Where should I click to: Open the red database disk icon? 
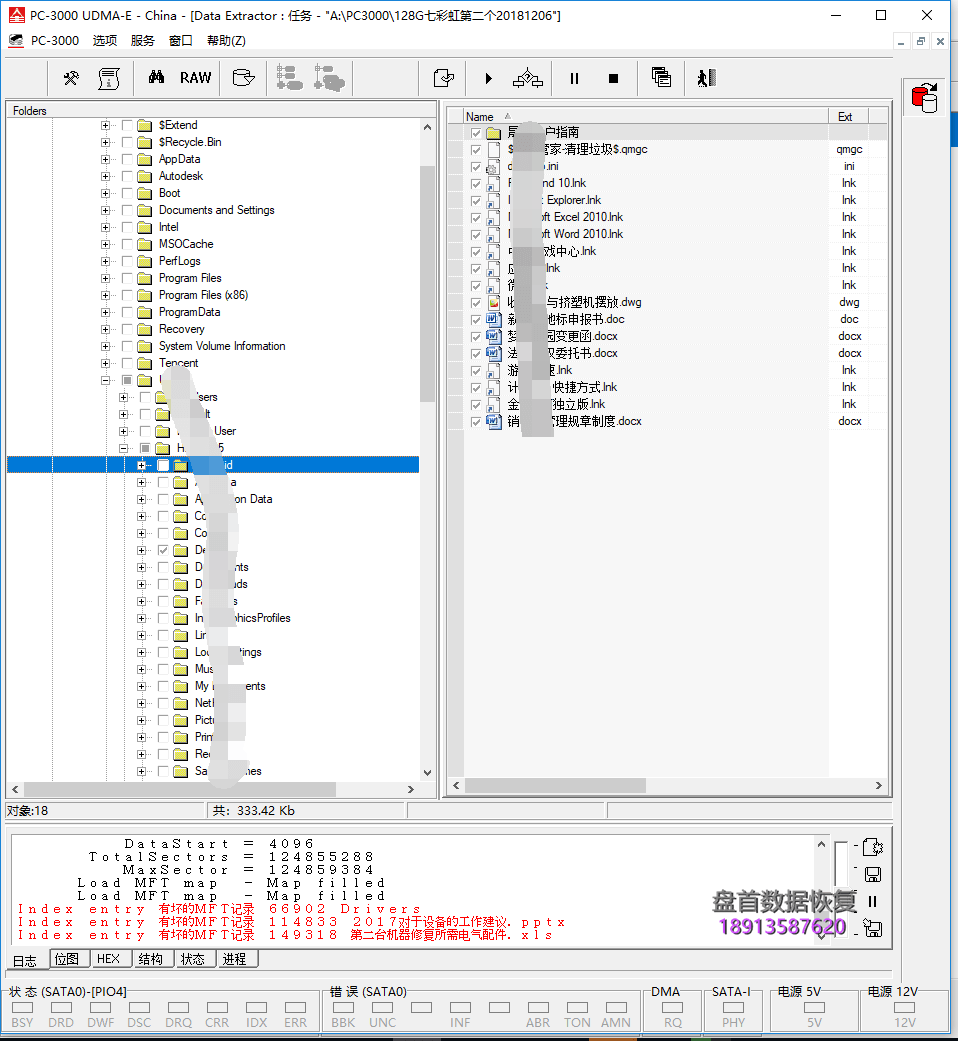pos(925,98)
